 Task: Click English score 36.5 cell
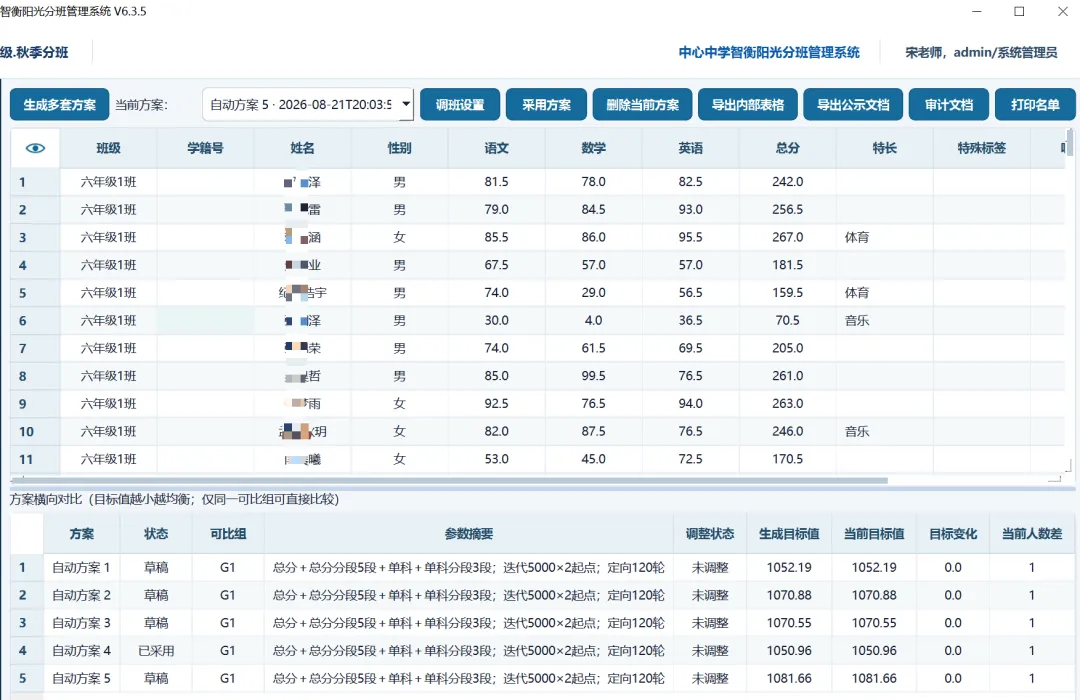690,320
